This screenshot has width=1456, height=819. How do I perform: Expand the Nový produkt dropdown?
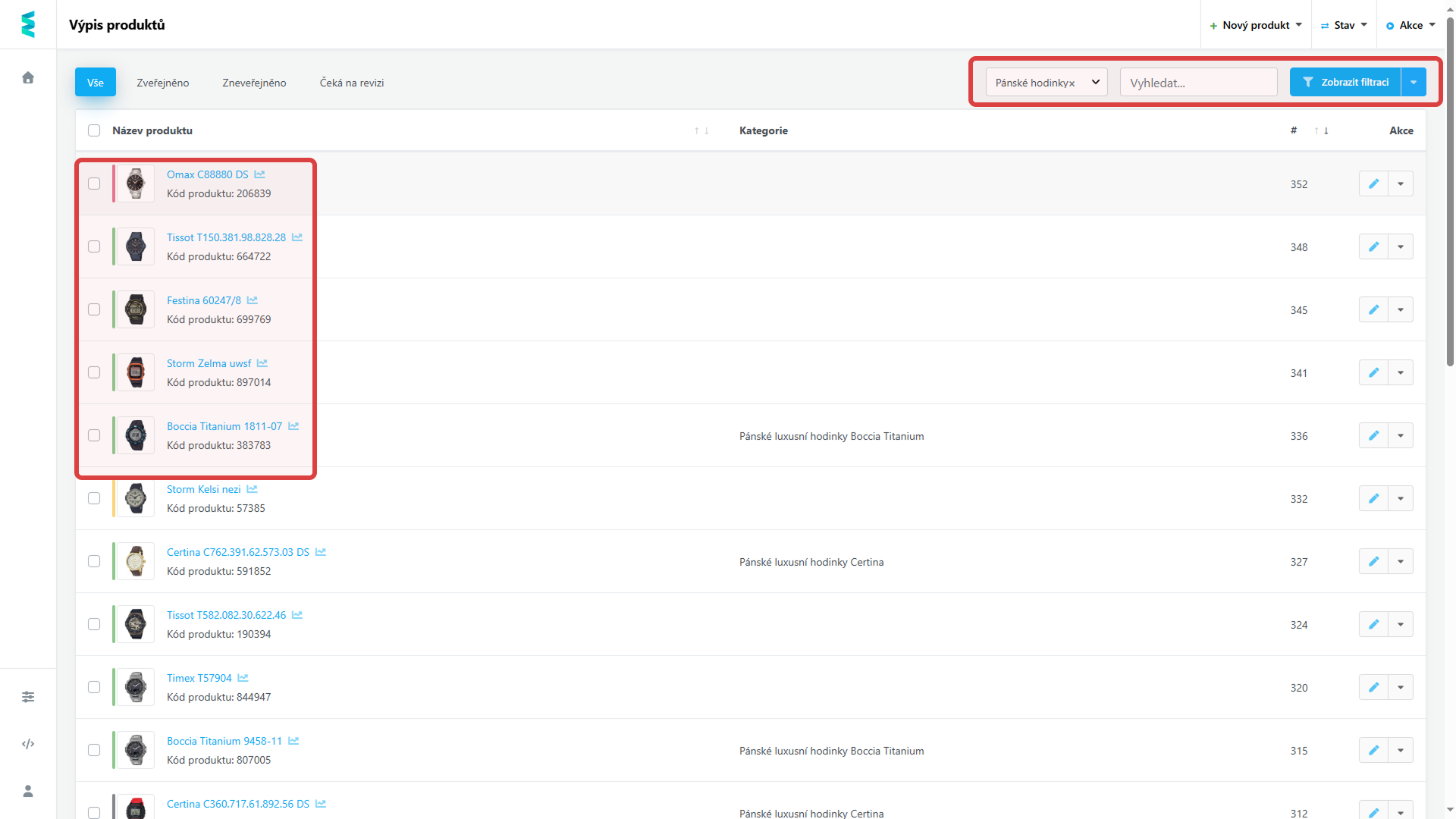click(1256, 25)
